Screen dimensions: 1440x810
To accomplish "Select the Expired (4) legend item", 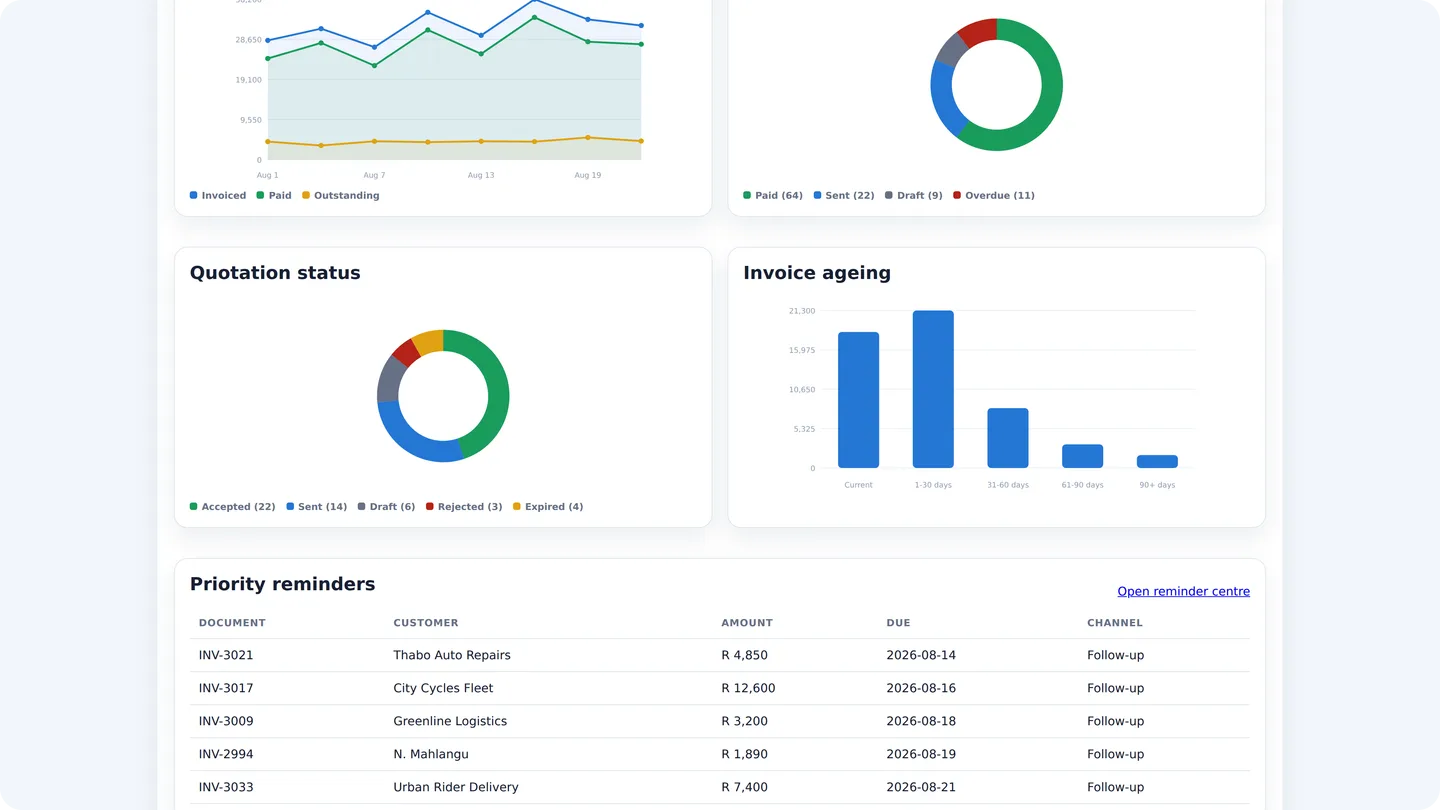I will tap(548, 507).
